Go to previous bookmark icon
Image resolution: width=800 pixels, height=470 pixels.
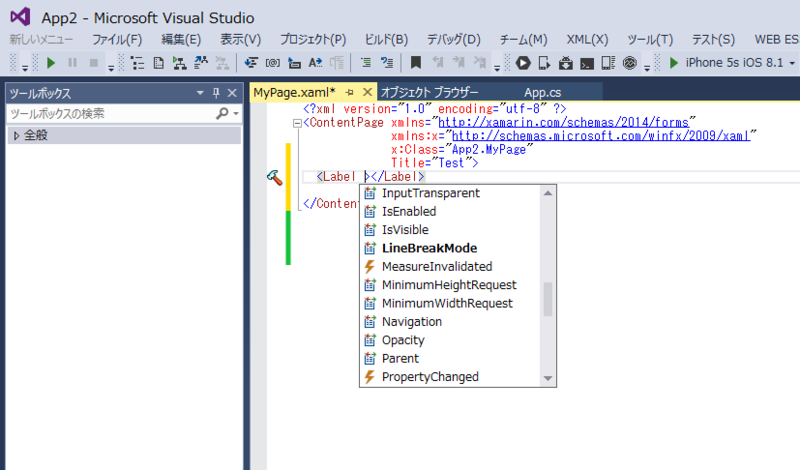(437, 63)
